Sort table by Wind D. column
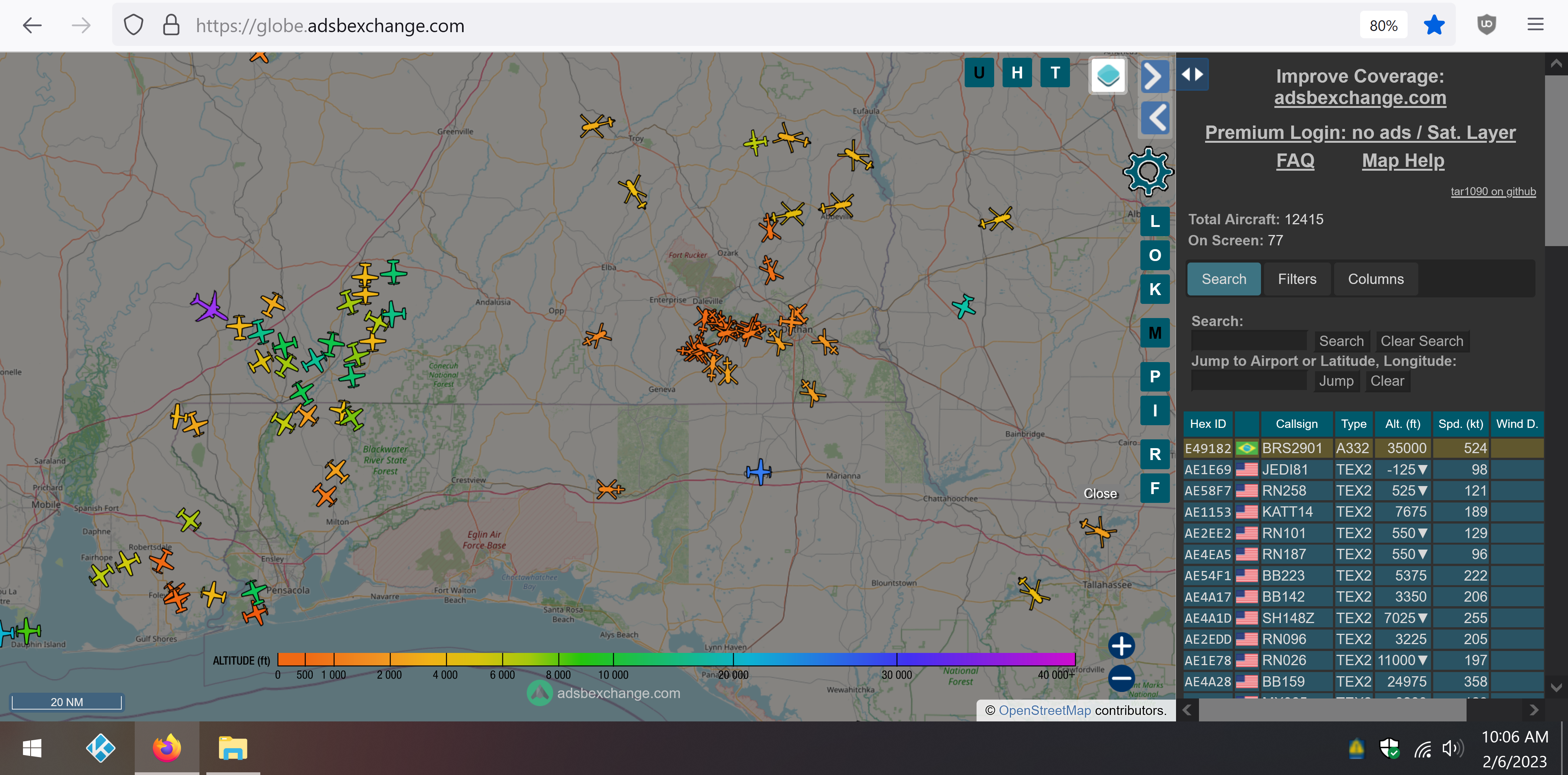This screenshot has height=775, width=1568. pos(1516,424)
